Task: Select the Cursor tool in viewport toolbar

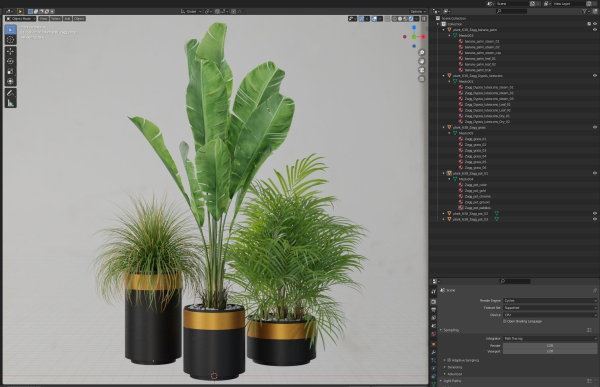Action: click(10, 39)
